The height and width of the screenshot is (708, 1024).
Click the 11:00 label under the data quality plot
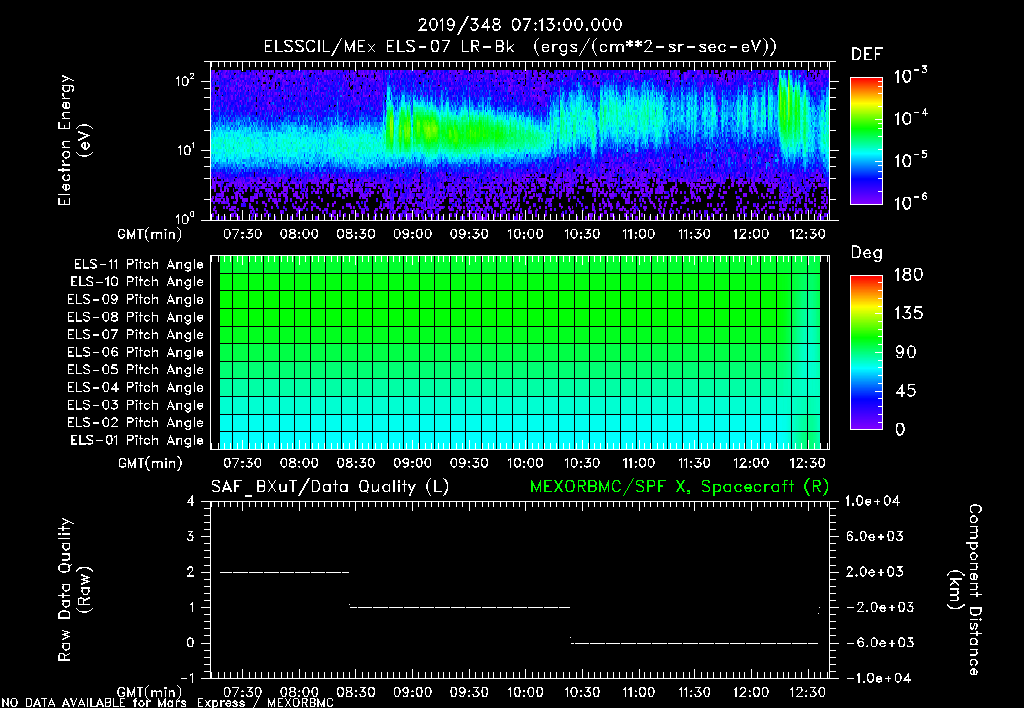click(638, 692)
